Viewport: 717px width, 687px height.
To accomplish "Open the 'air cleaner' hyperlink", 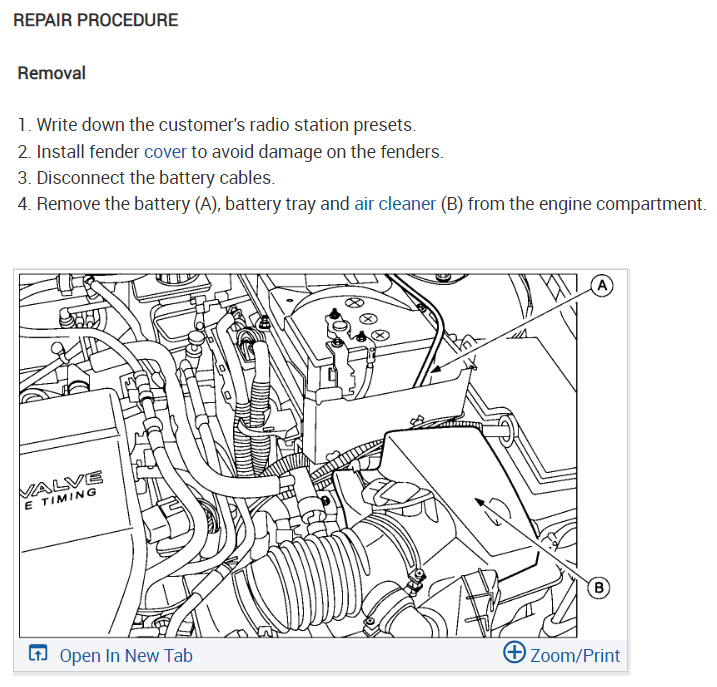I will pos(395,204).
